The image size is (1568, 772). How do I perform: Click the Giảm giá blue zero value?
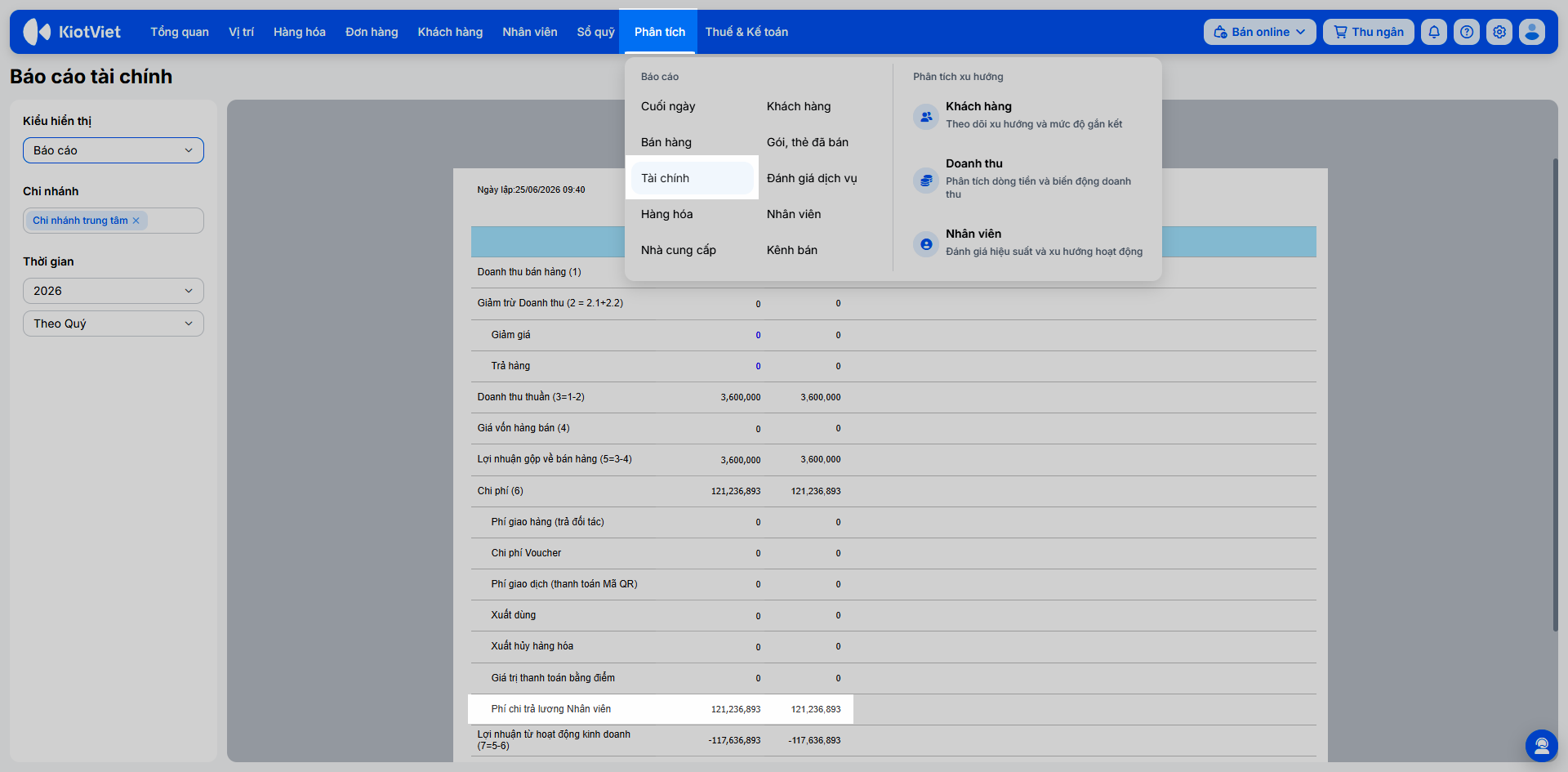[758, 335]
